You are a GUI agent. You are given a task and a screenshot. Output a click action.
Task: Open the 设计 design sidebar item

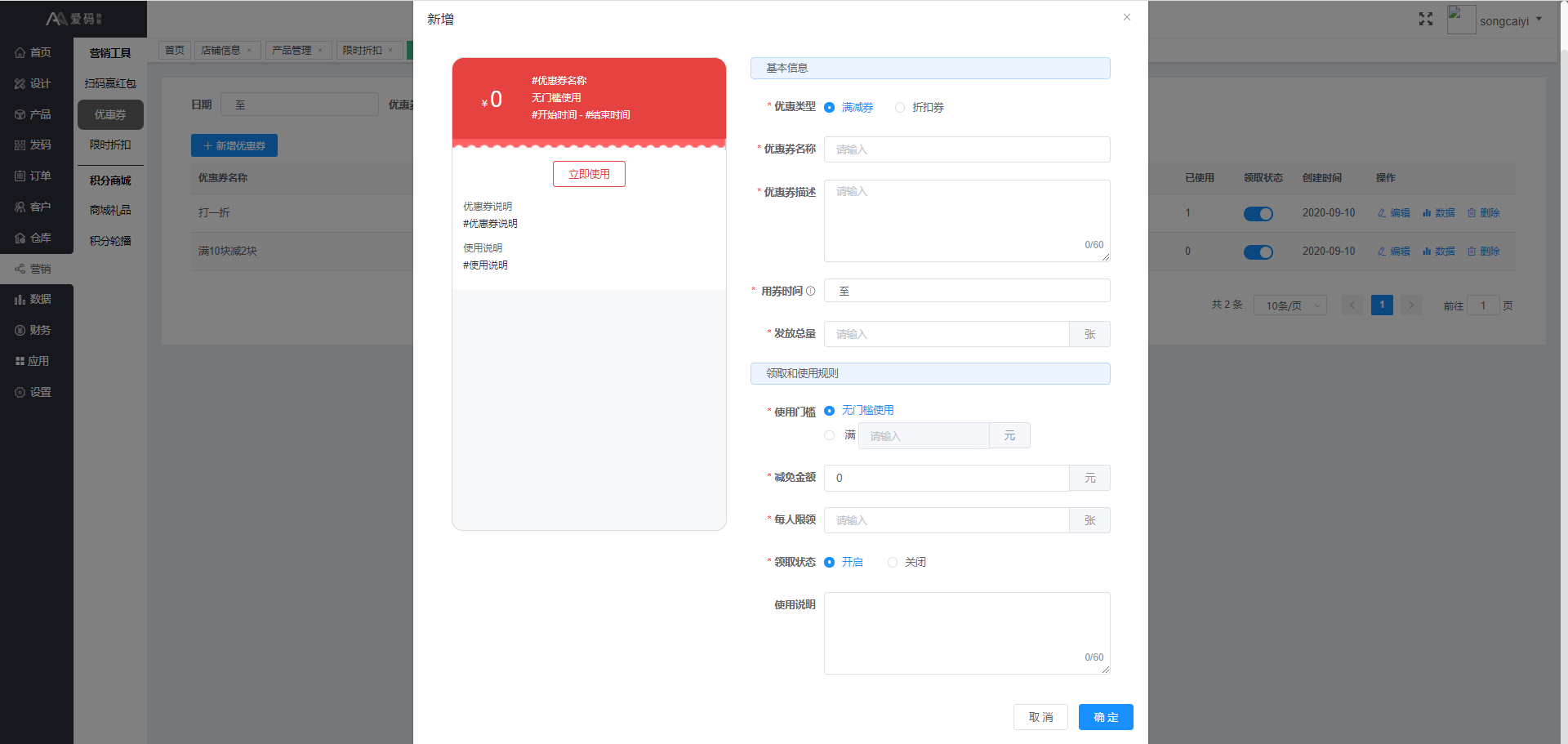[x=33, y=83]
